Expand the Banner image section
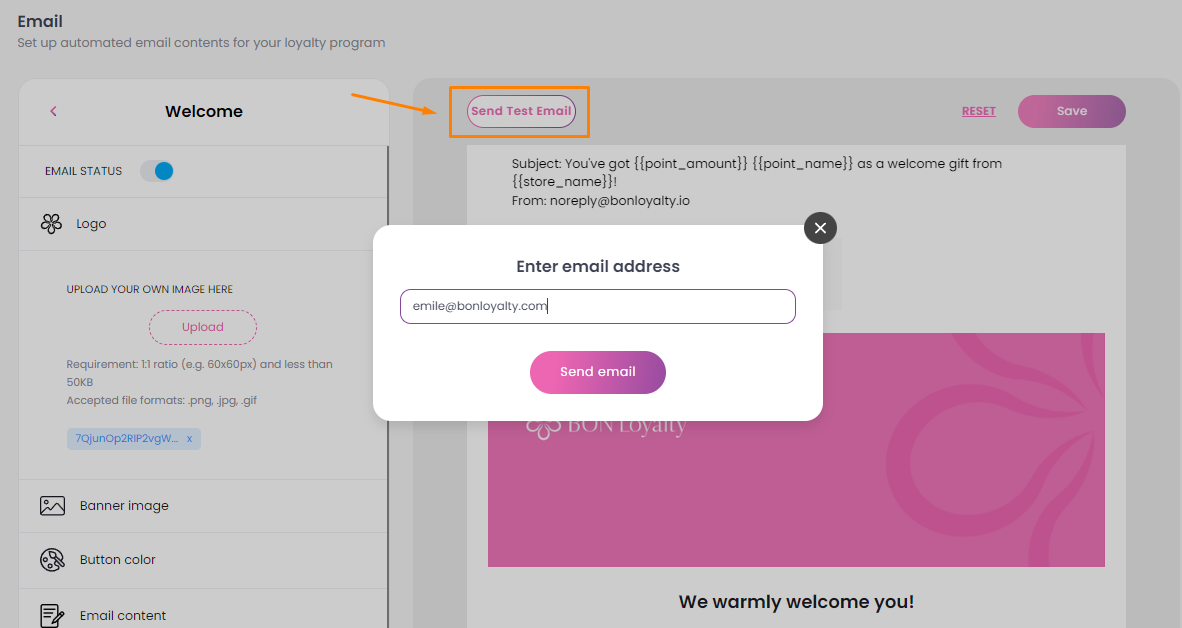The image size is (1182, 628). pyautogui.click(x=204, y=506)
